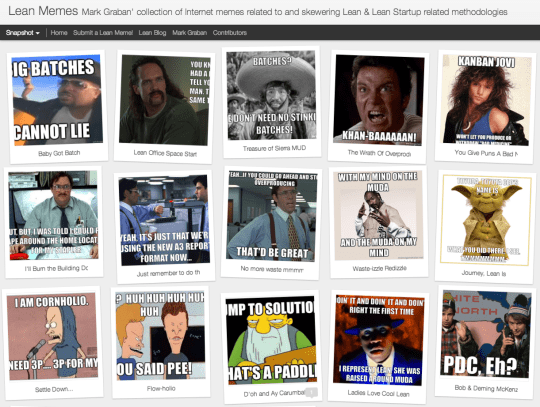This screenshot has height=407, width=540.
Task: Open the That's a Paddle meme image
Action: point(271,341)
